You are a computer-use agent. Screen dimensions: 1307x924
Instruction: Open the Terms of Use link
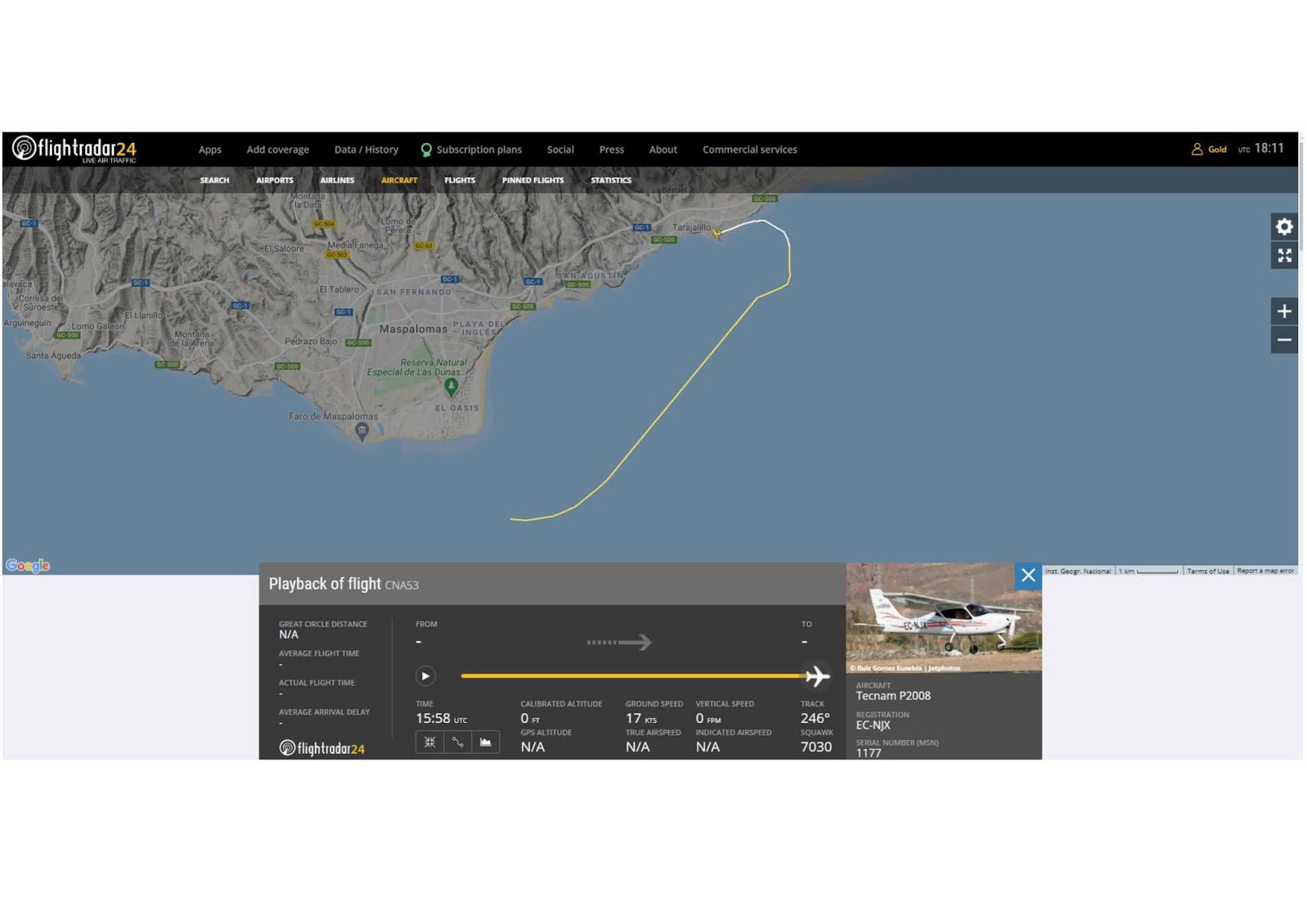1207,571
